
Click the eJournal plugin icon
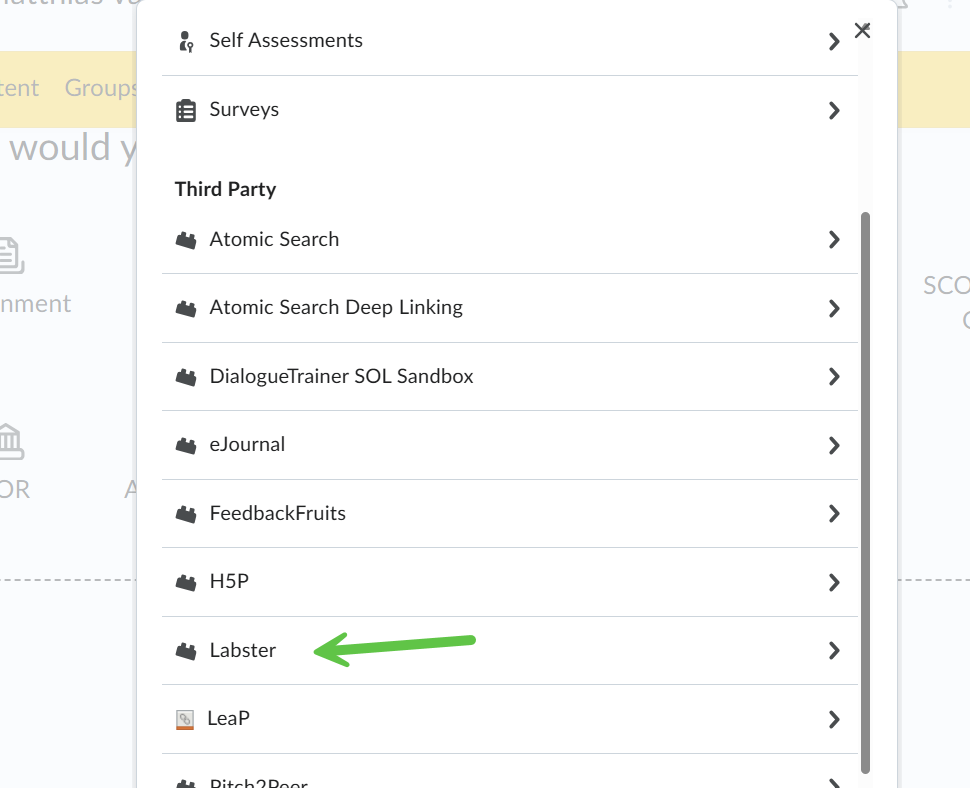pos(186,445)
